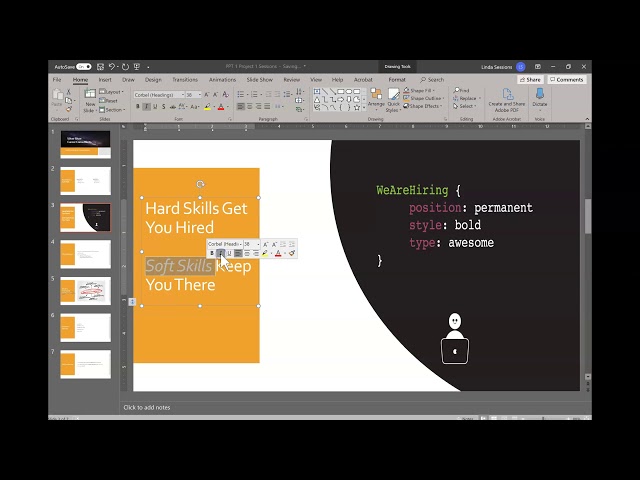Click the Undo arrow icon
The height and width of the screenshot is (480, 640).
pyautogui.click(x=112, y=67)
